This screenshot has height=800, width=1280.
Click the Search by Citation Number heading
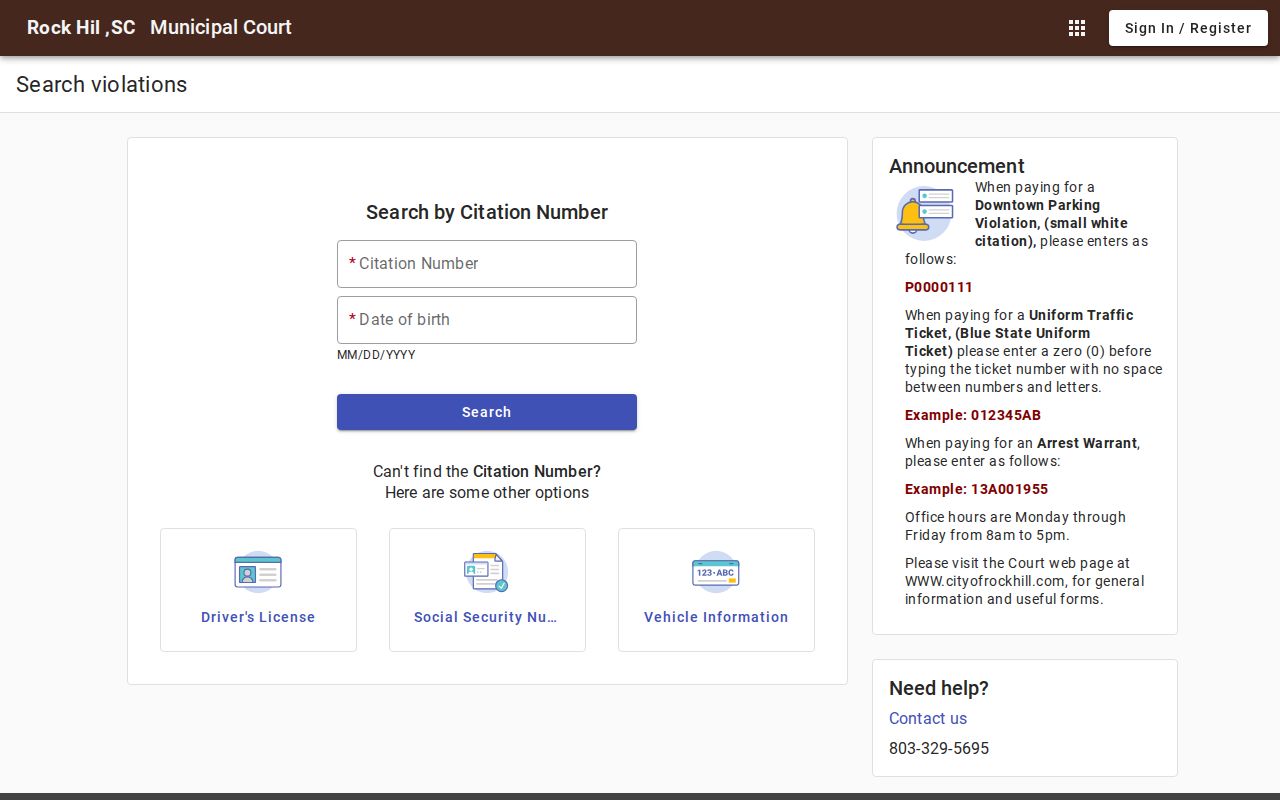pos(487,212)
